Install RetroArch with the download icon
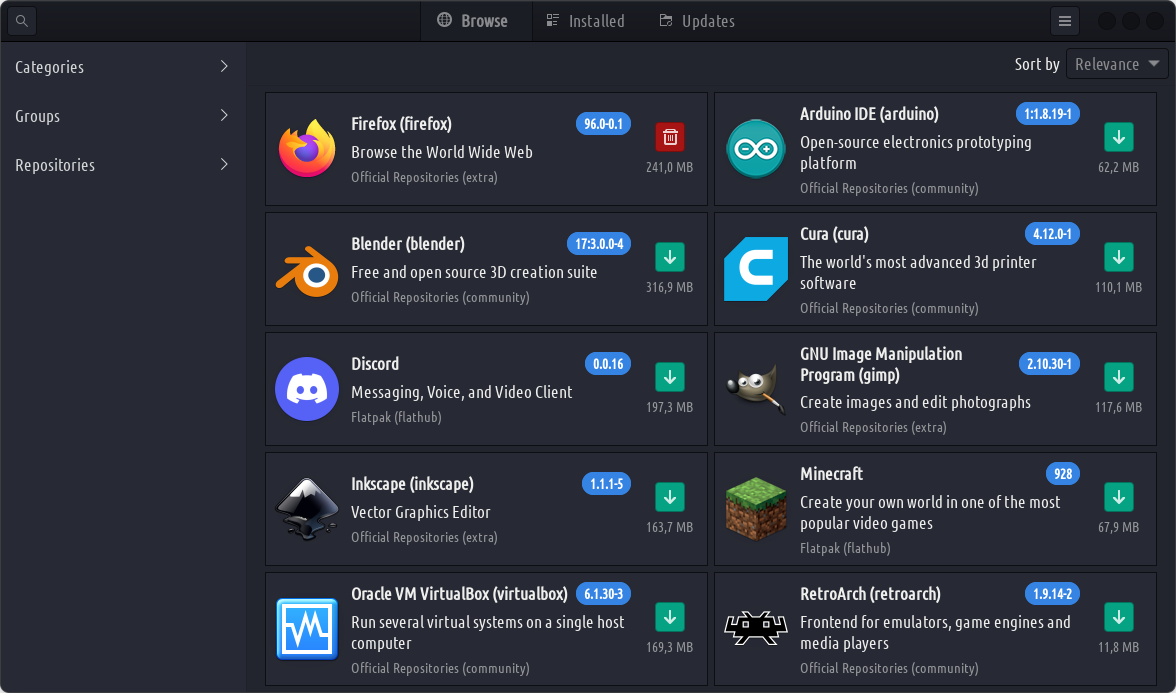Screen dimensions: 1176x693 (1118, 617)
